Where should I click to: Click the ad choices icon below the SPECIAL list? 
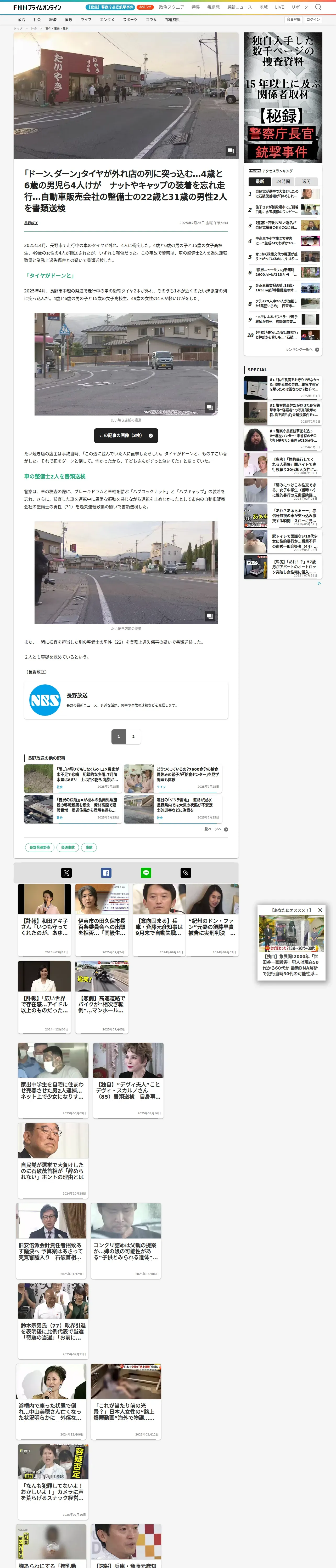[x=319, y=583]
